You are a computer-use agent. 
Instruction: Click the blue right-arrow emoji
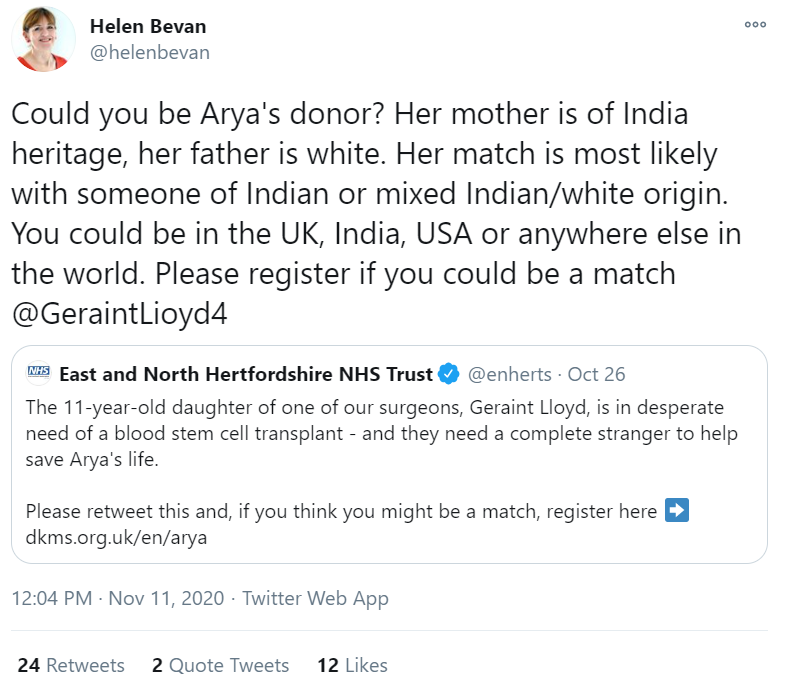677,511
